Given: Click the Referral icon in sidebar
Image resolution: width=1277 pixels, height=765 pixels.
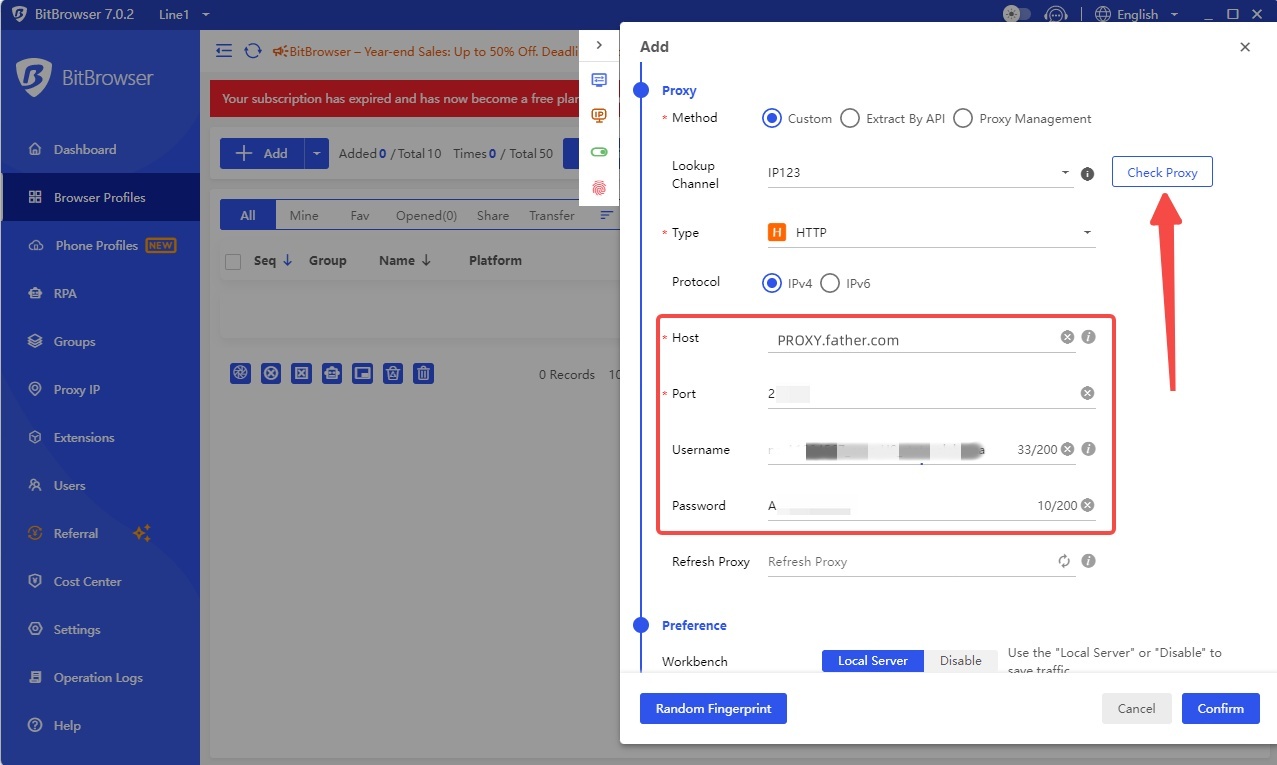Looking at the screenshot, I should coord(35,534).
